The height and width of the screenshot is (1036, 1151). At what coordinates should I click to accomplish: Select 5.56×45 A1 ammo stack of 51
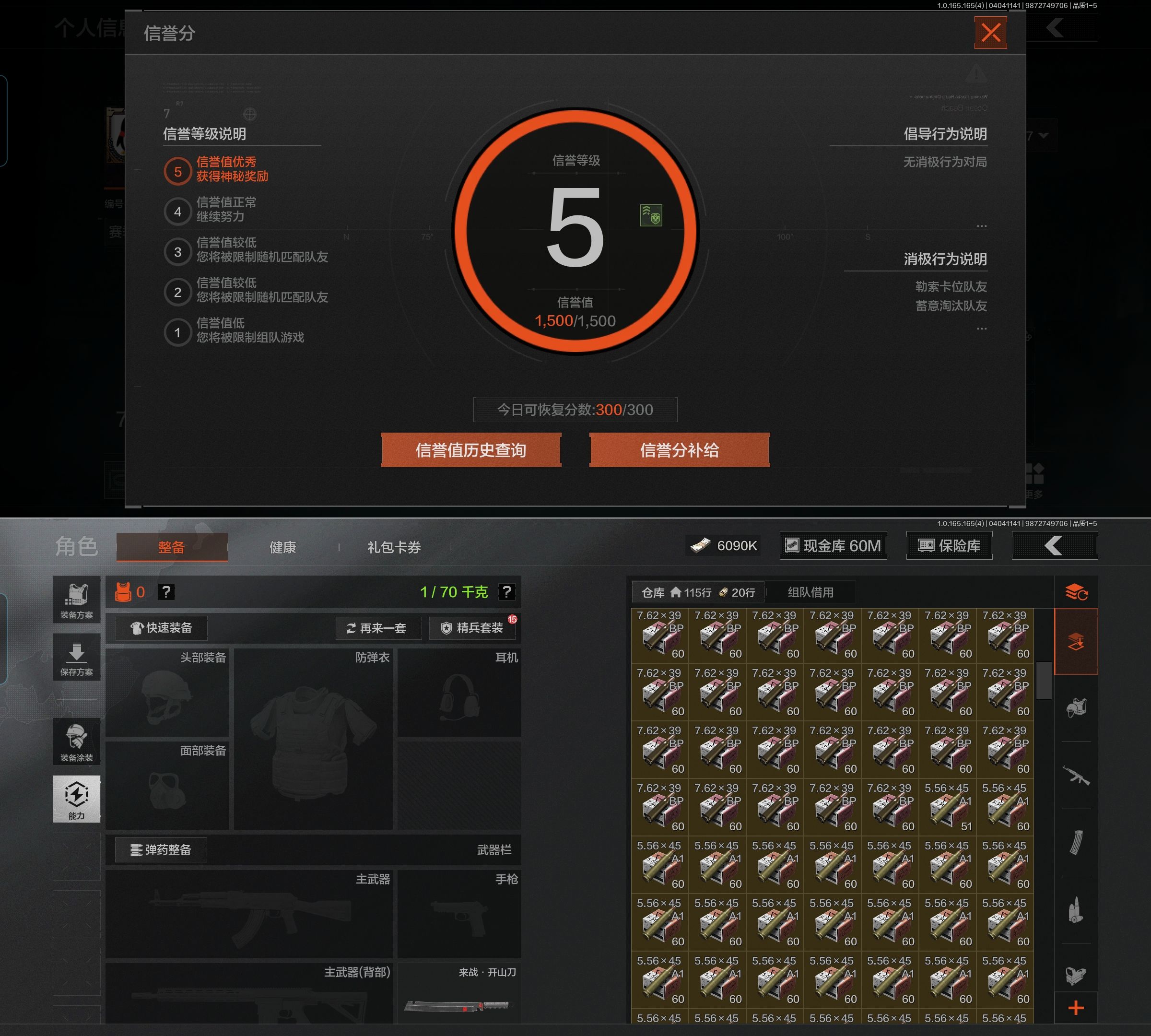point(947,807)
